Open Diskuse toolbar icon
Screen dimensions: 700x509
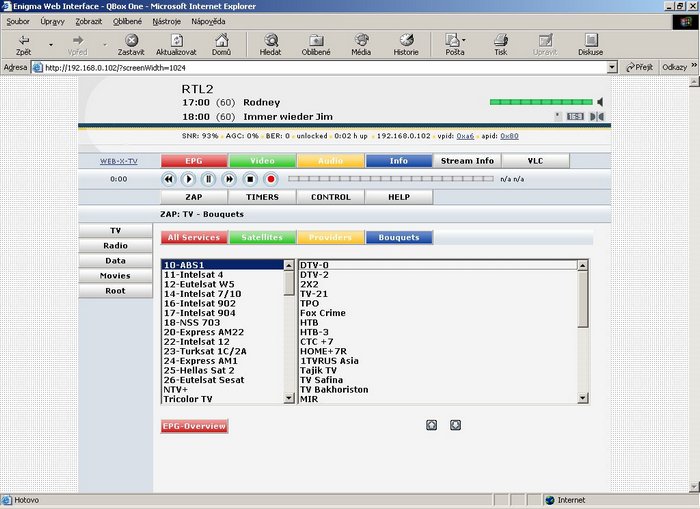(x=591, y=40)
